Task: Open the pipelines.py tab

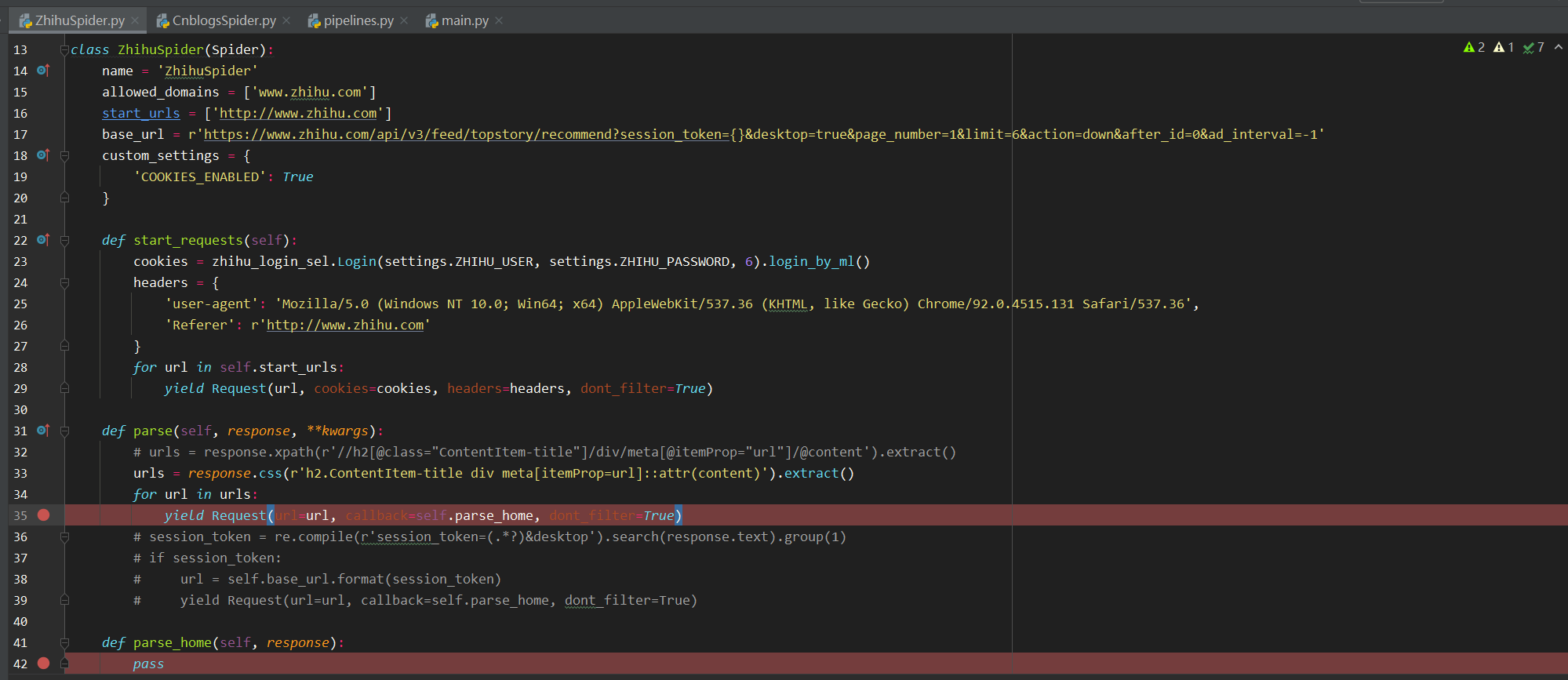Action: (358, 20)
